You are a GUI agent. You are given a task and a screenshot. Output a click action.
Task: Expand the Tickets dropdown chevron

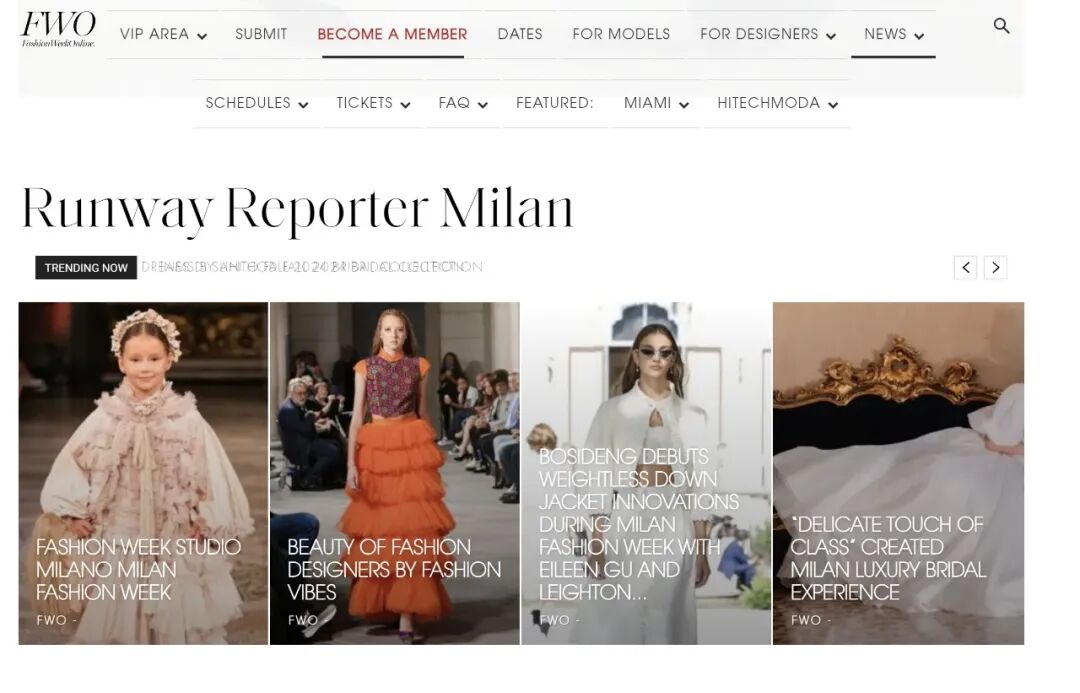pos(405,105)
